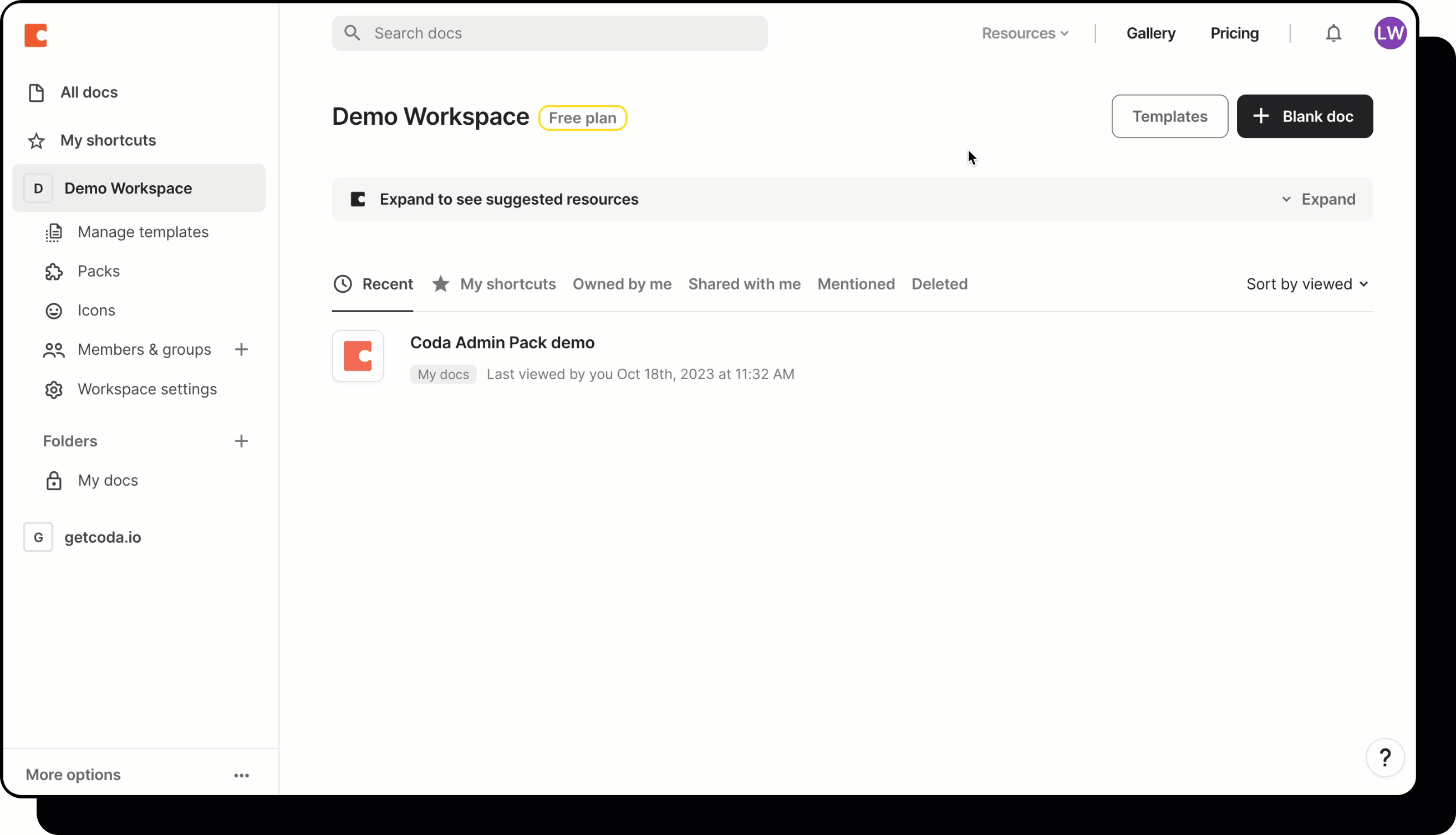Viewport: 1456px width, 835px height.
Task: Open the Sort by viewed dropdown
Action: tap(1307, 283)
